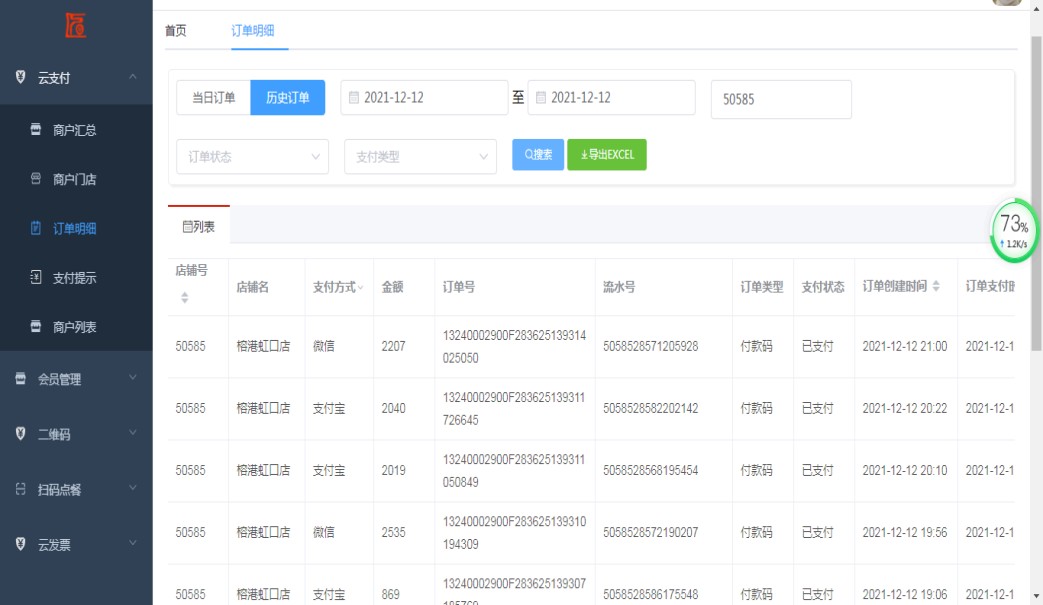Open the 订单状态 dropdown
The image size is (1043, 605).
coord(252,157)
